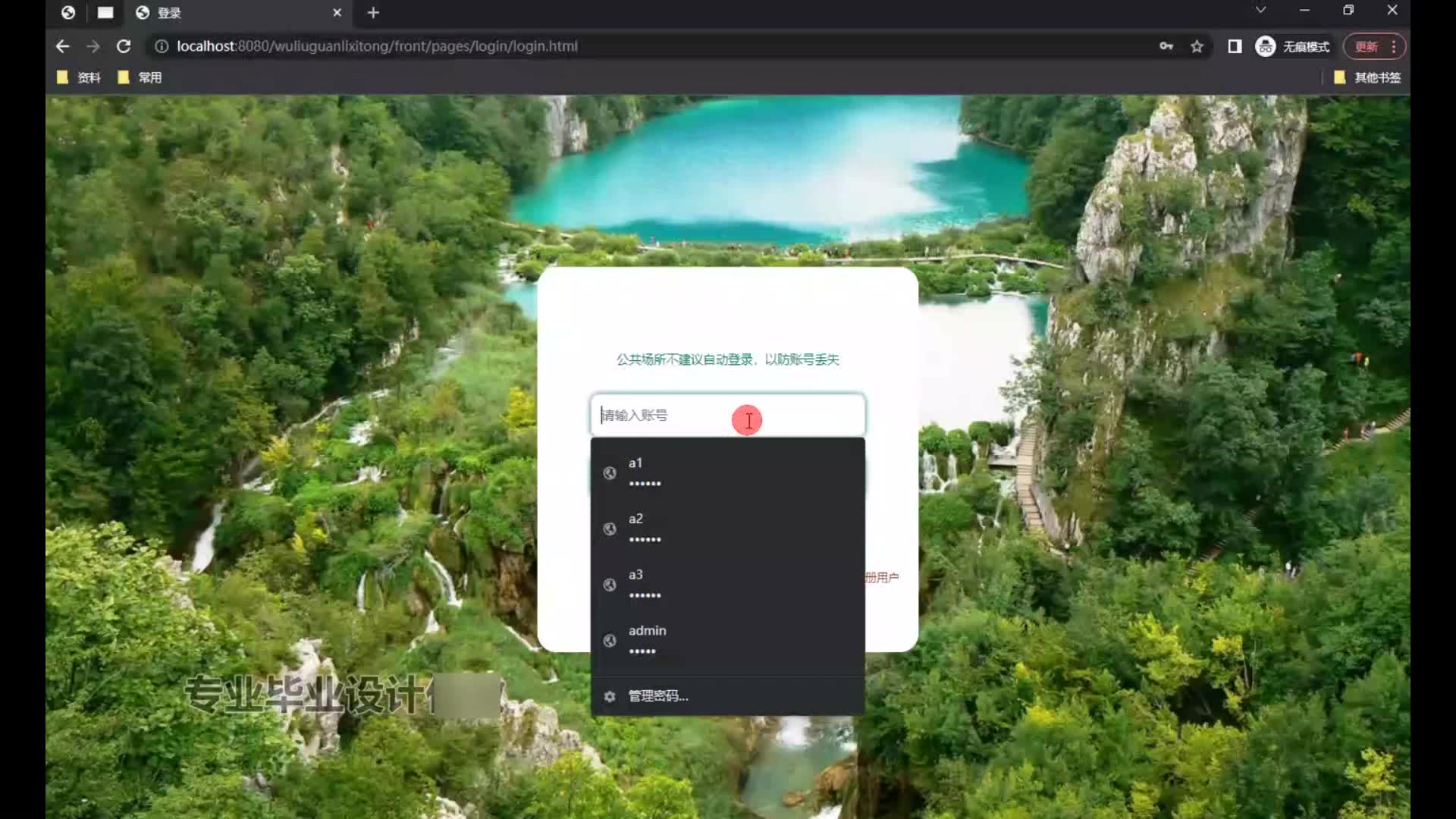The height and width of the screenshot is (819, 1456).
Task: Click the globe icon beside a2
Action: pos(610,529)
